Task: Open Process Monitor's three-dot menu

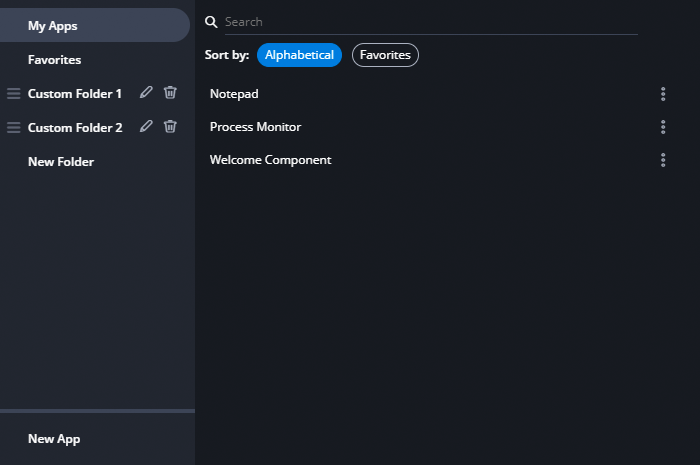Action: [x=663, y=127]
